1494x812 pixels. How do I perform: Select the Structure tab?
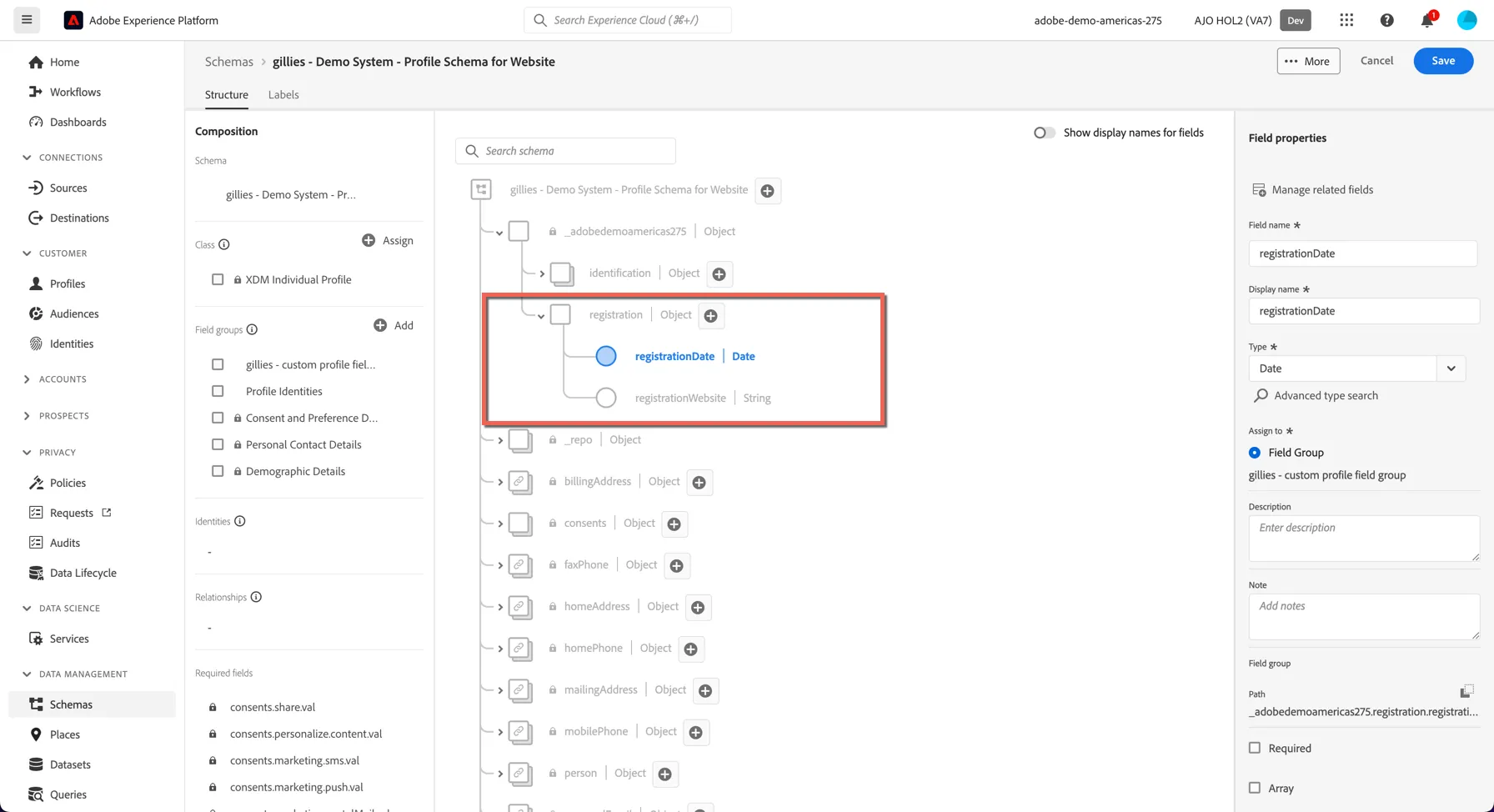(x=227, y=94)
